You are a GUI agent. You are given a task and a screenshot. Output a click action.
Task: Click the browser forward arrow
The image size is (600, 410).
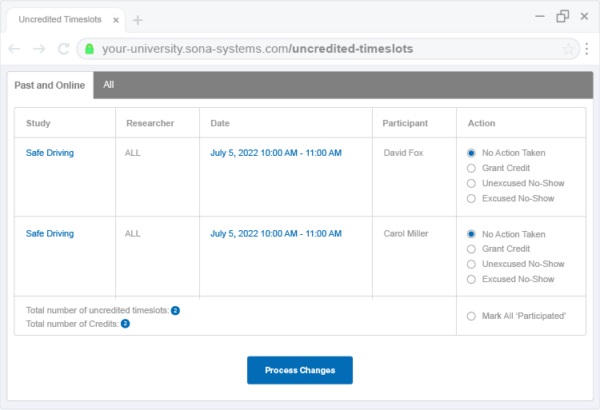coord(39,48)
